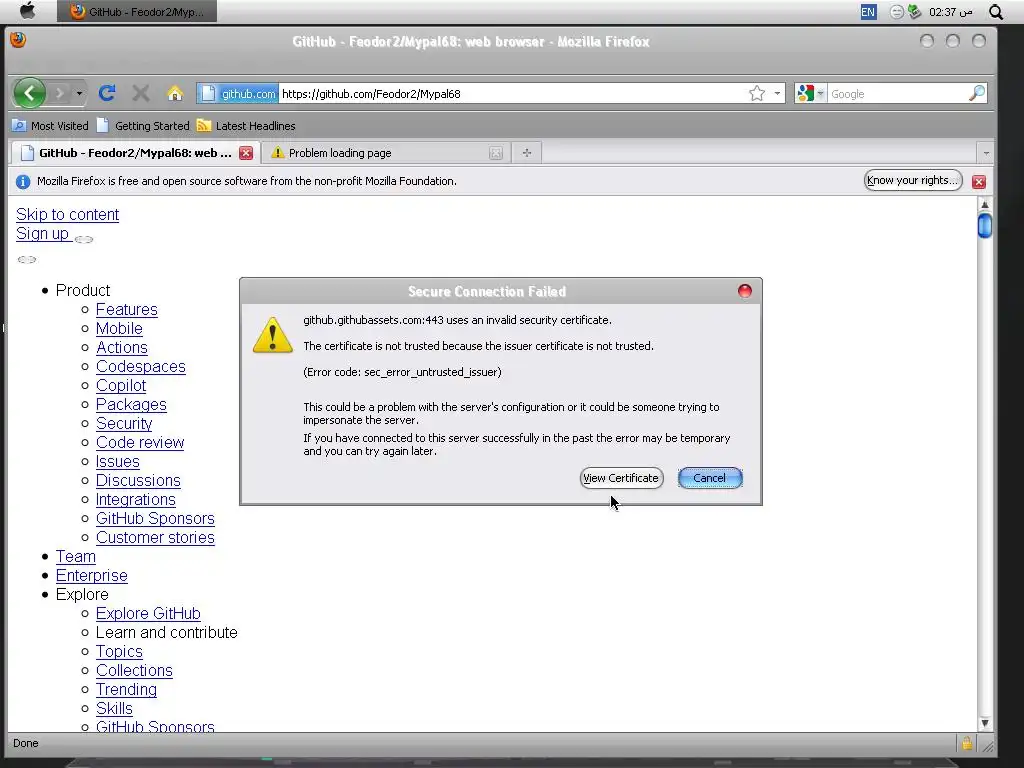
Task: Open a new tab with plus button
Action: [526, 153]
